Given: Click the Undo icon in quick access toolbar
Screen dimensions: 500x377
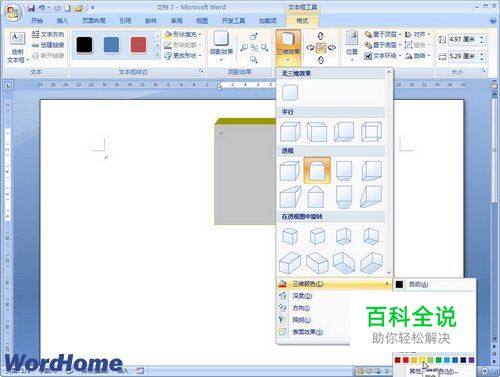Looking at the screenshot, I should point(42,8).
